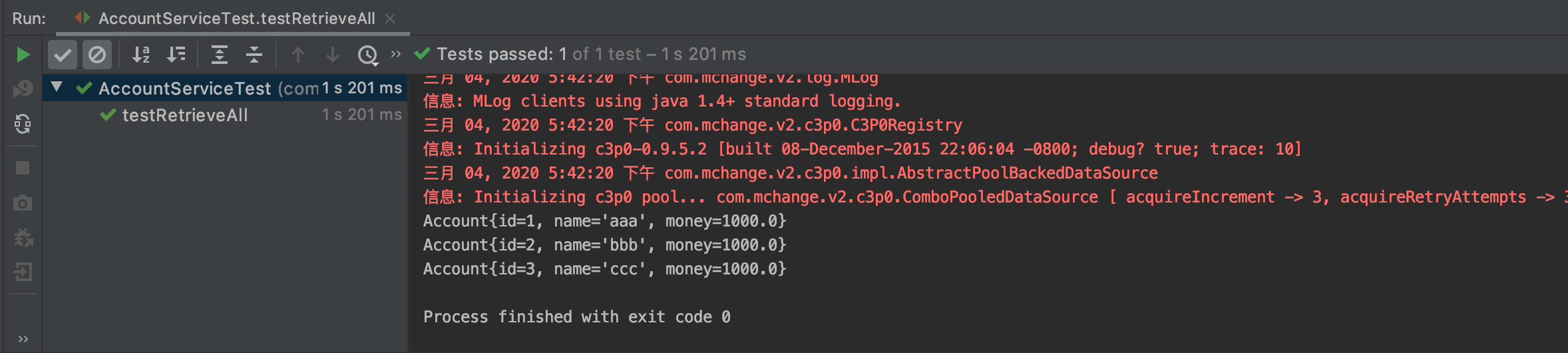Click the Dump Threads camera icon
1568x353 pixels.
23,203
